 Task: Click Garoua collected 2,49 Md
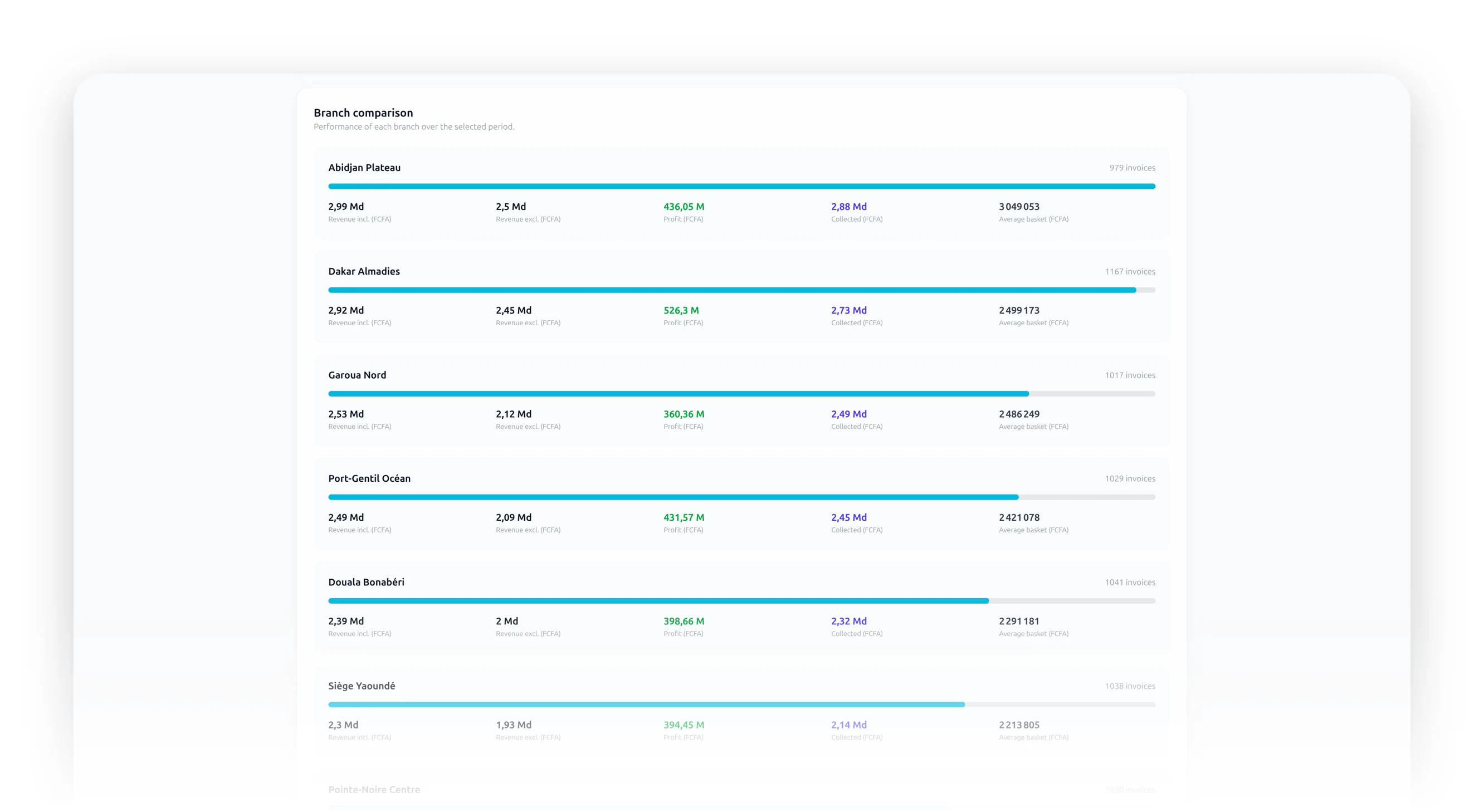[x=848, y=414]
